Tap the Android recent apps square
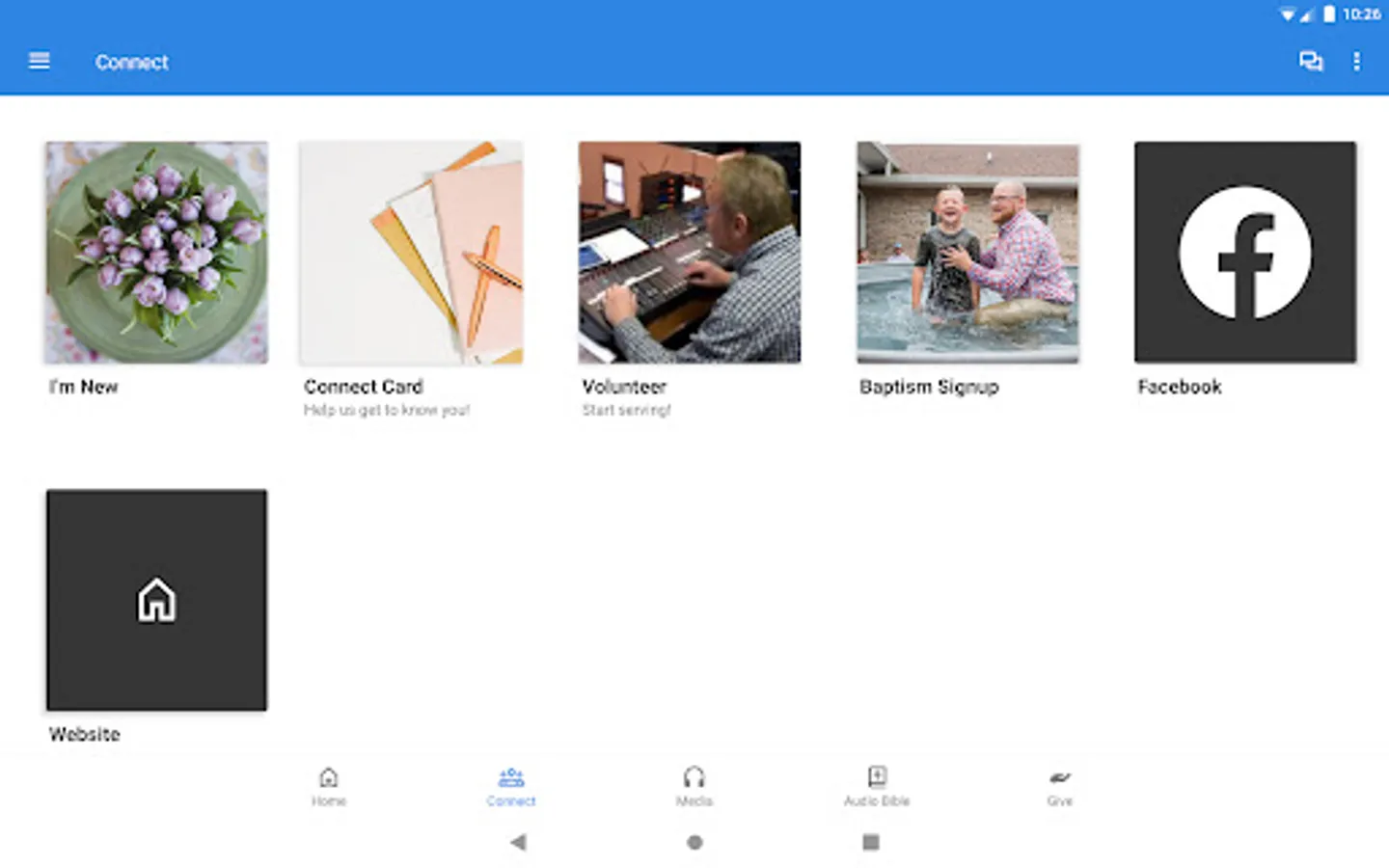Viewport: 1389px width, 868px height. click(871, 842)
